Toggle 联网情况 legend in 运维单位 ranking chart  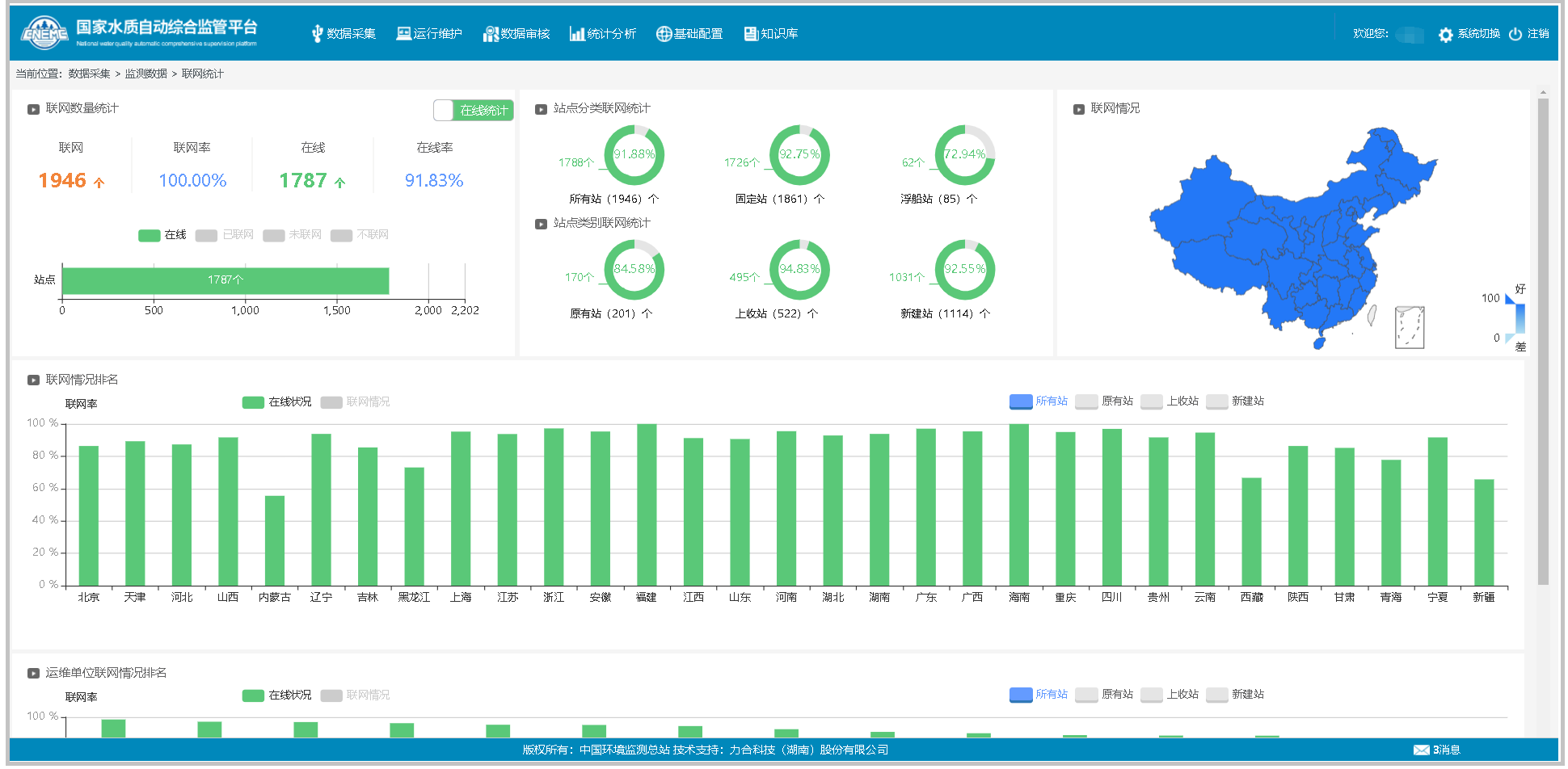coord(355,695)
